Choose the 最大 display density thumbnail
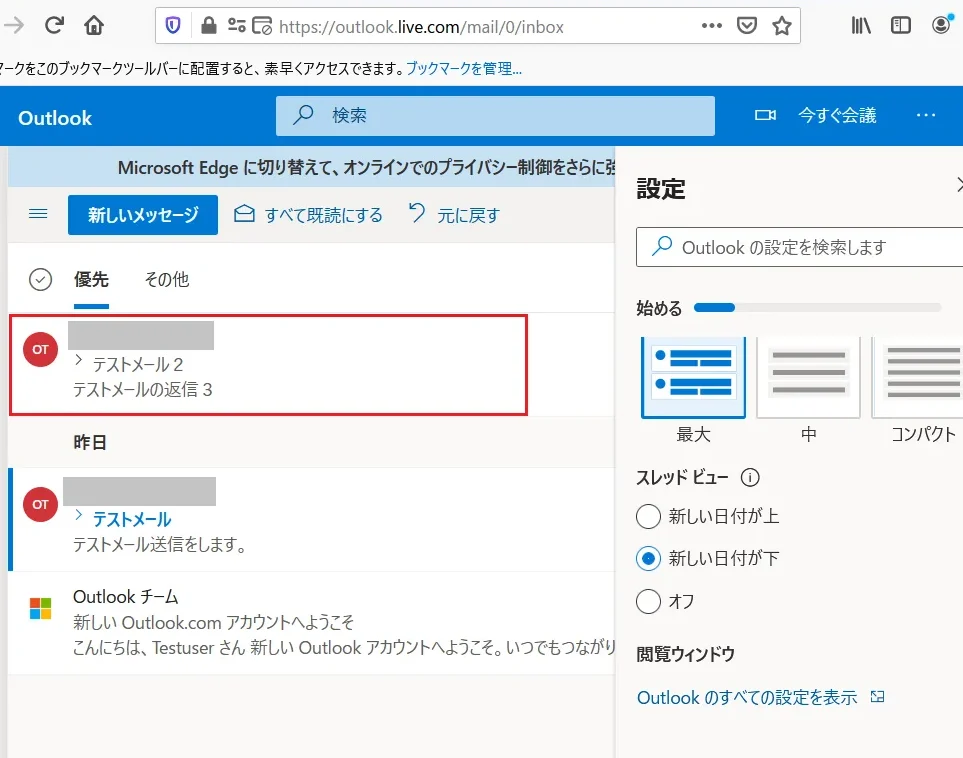 693,377
